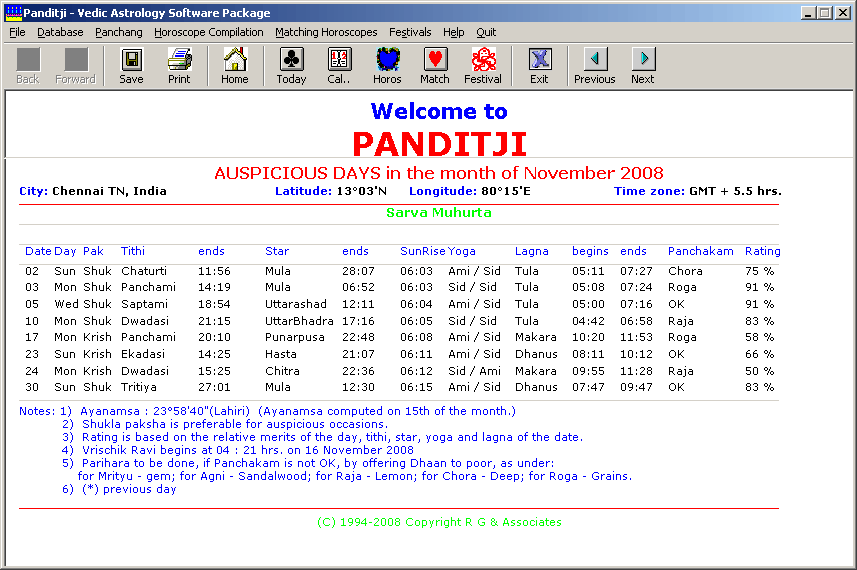Click the Star column header
This screenshot has width=857, height=570.
point(277,251)
